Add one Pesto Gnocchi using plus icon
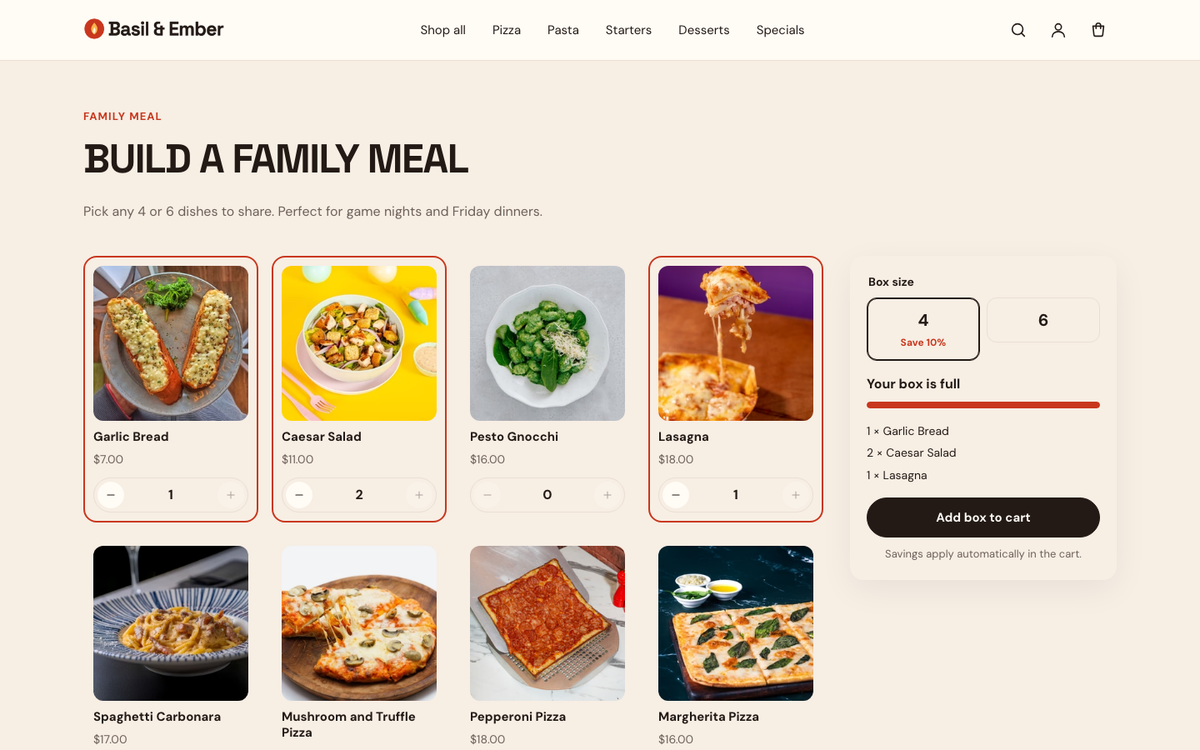Viewport: 1200px width, 750px height. click(x=607, y=495)
